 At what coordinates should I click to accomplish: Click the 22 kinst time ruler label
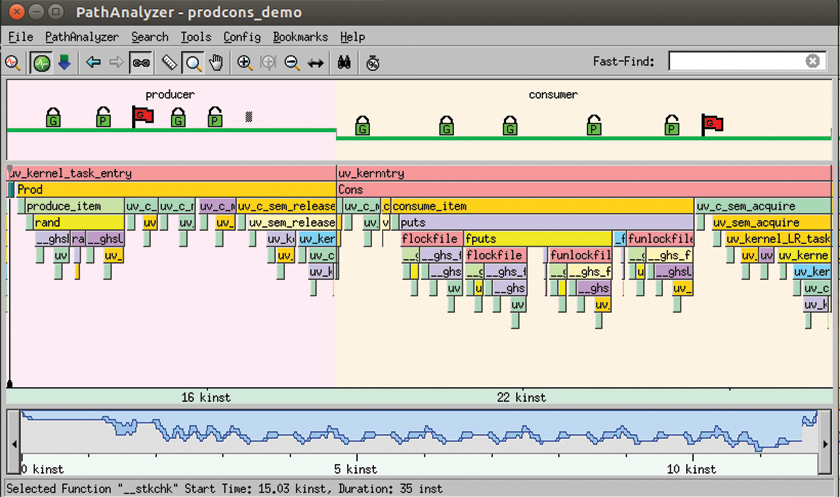(521, 397)
